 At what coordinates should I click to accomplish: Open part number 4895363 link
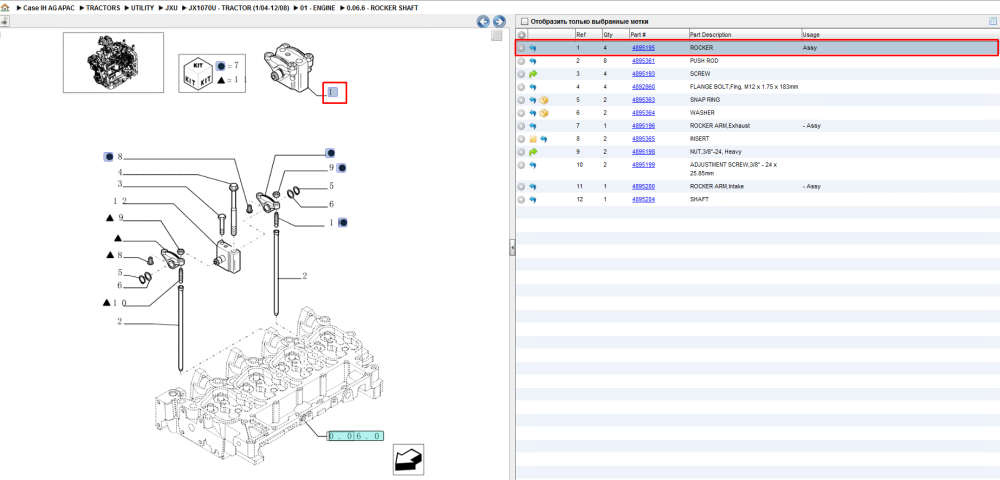click(643, 100)
